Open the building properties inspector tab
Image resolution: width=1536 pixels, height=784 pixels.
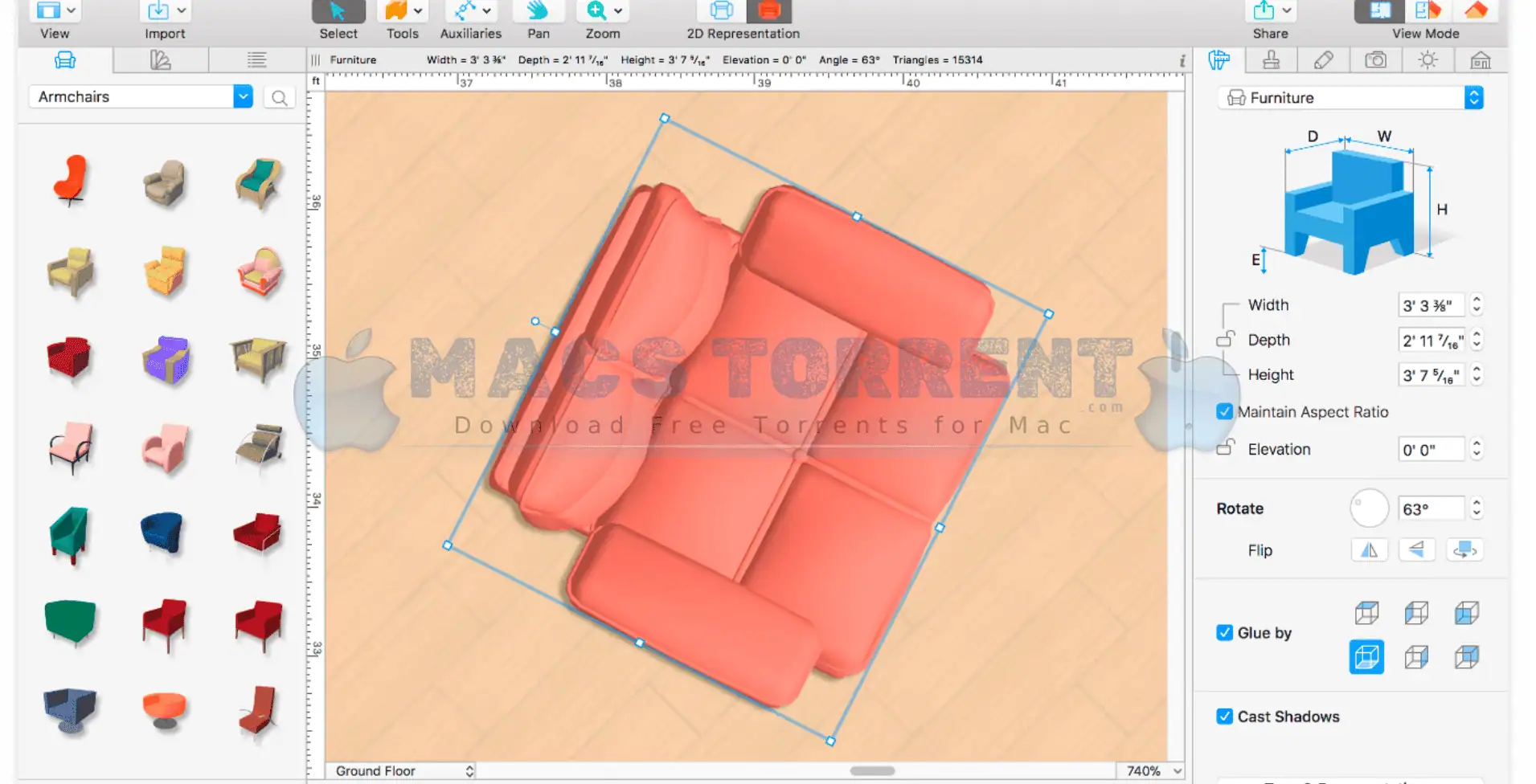coord(1272,60)
